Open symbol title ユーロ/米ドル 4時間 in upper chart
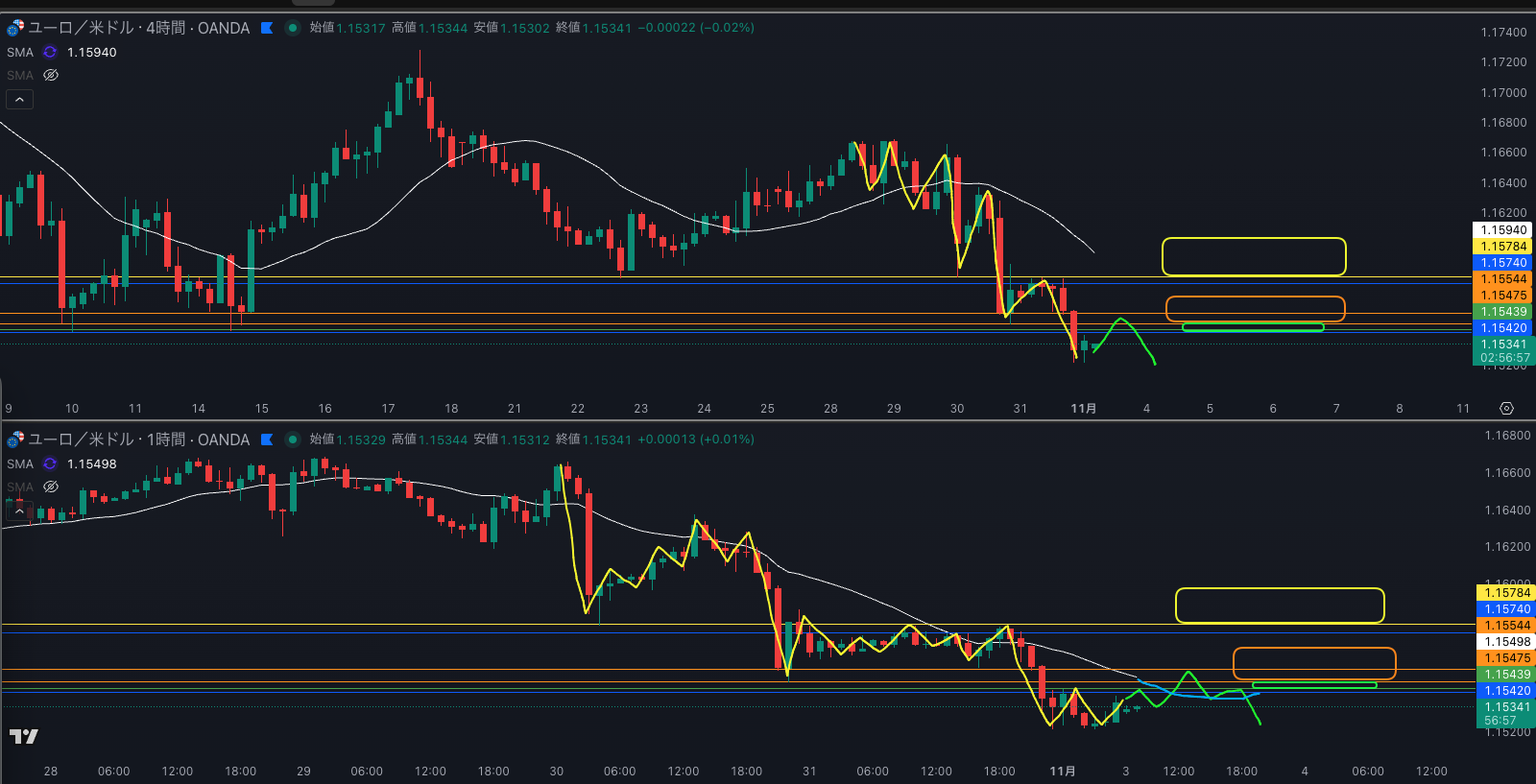The height and width of the screenshot is (784, 1536). pyautogui.click(x=139, y=28)
